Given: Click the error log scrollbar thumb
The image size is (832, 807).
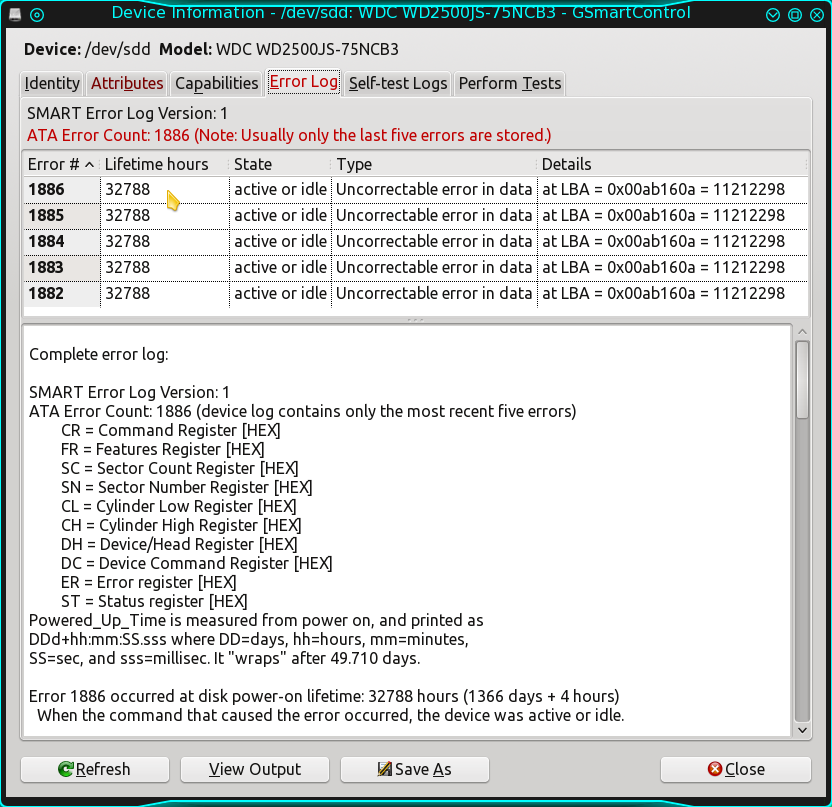Looking at the screenshot, I should 802,380.
